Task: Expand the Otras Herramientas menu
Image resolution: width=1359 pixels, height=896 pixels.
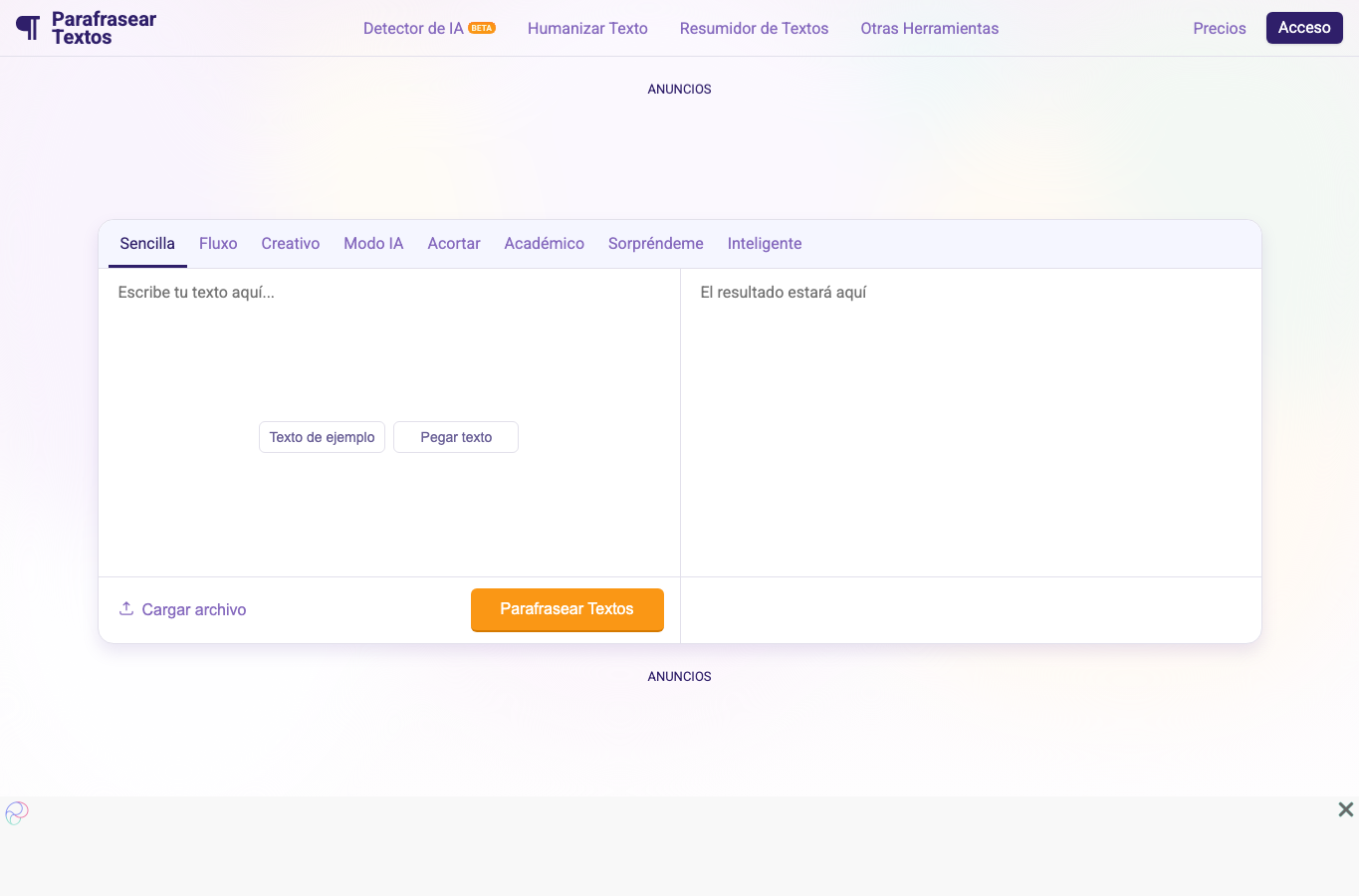Action: (x=930, y=28)
